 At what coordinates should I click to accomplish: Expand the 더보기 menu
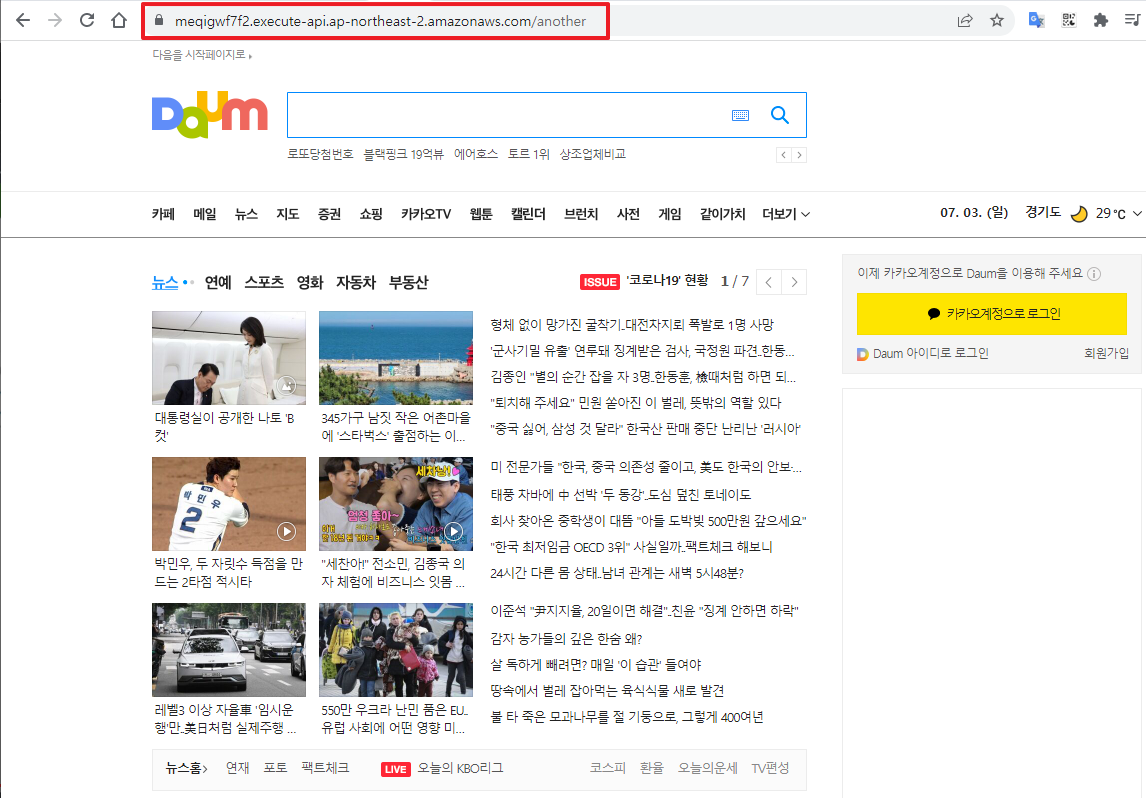pyautogui.click(x=786, y=214)
